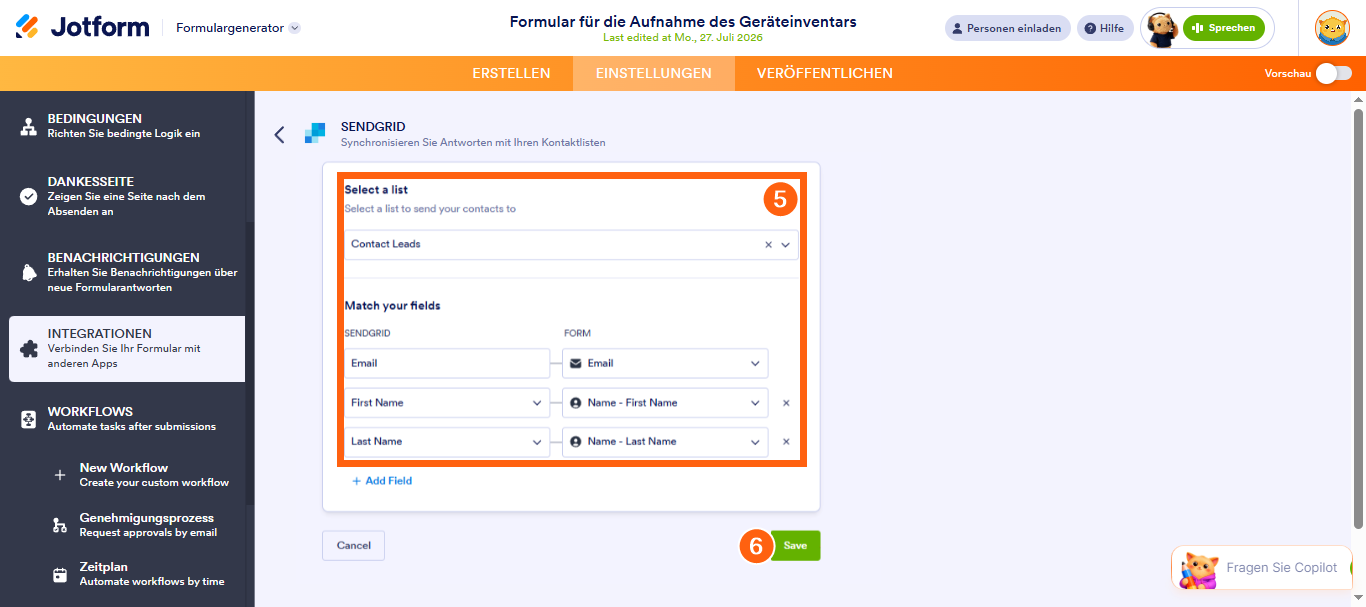Click the Integrationen puzzle icon
1366x607 pixels.
pos(29,349)
